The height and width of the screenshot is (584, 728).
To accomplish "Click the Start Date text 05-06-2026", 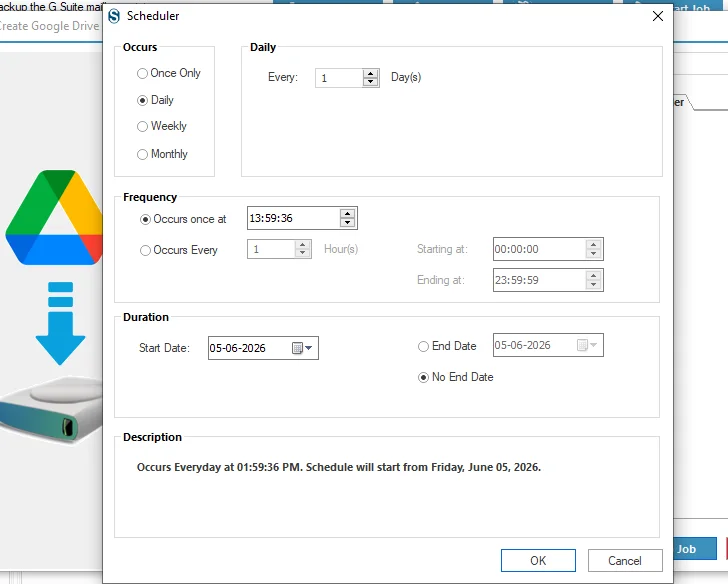I will pyautogui.click(x=237, y=348).
